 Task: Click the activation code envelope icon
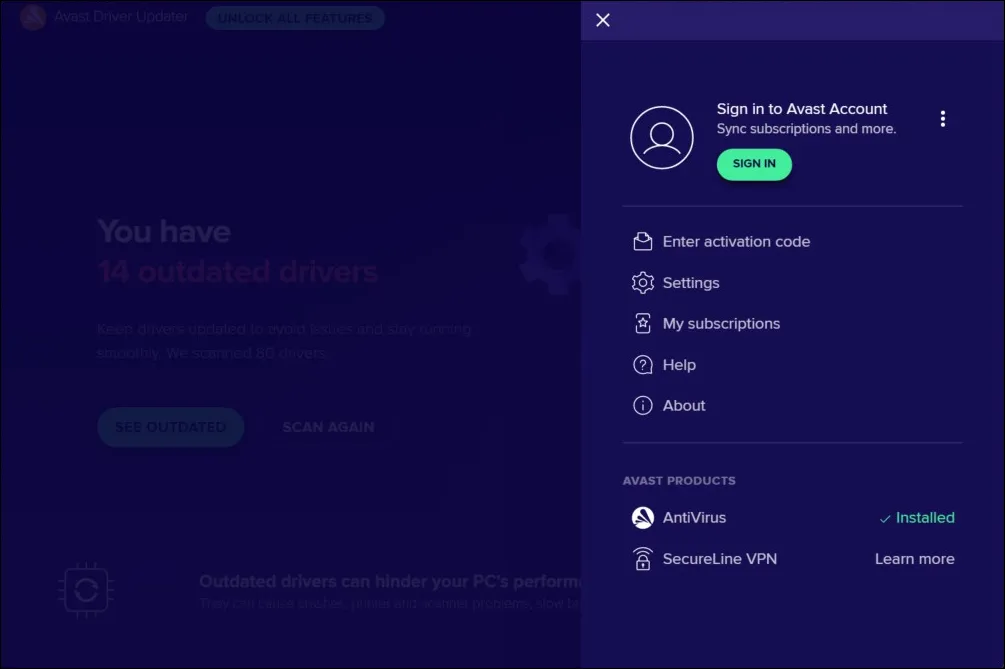pyautogui.click(x=642, y=242)
